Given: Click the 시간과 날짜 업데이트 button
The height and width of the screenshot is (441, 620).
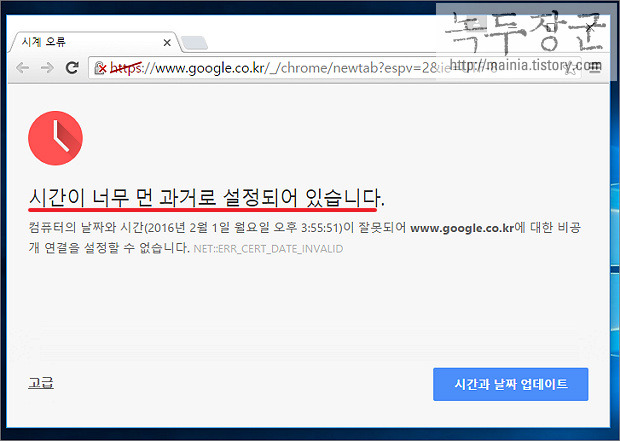Looking at the screenshot, I should tap(510, 384).
